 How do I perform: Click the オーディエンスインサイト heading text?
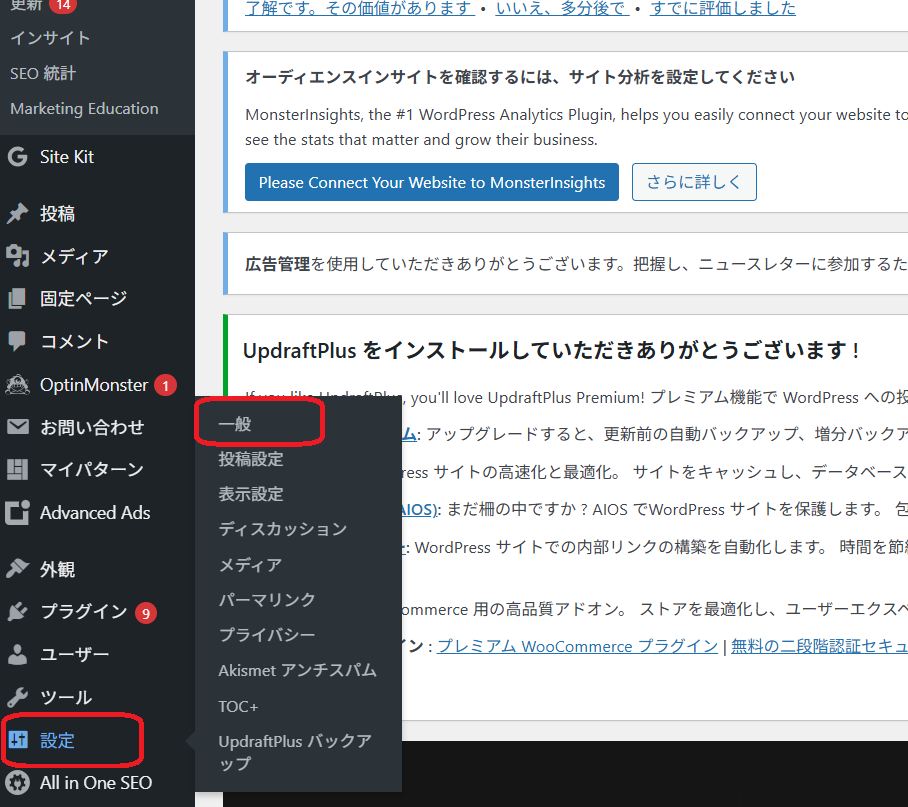coord(519,77)
